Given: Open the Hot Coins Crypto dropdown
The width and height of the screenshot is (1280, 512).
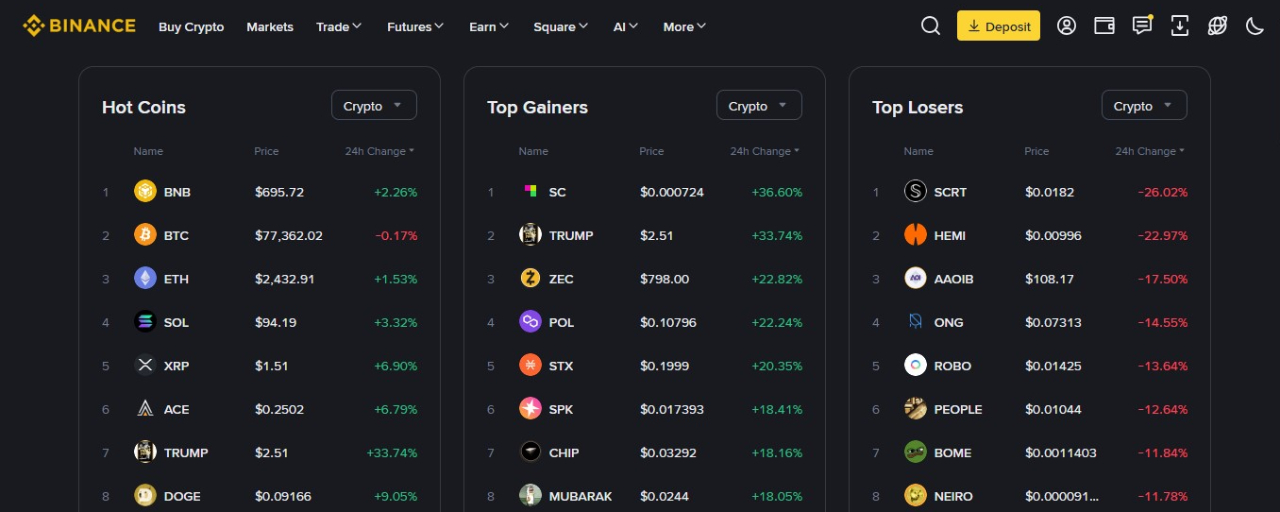Looking at the screenshot, I should (374, 106).
